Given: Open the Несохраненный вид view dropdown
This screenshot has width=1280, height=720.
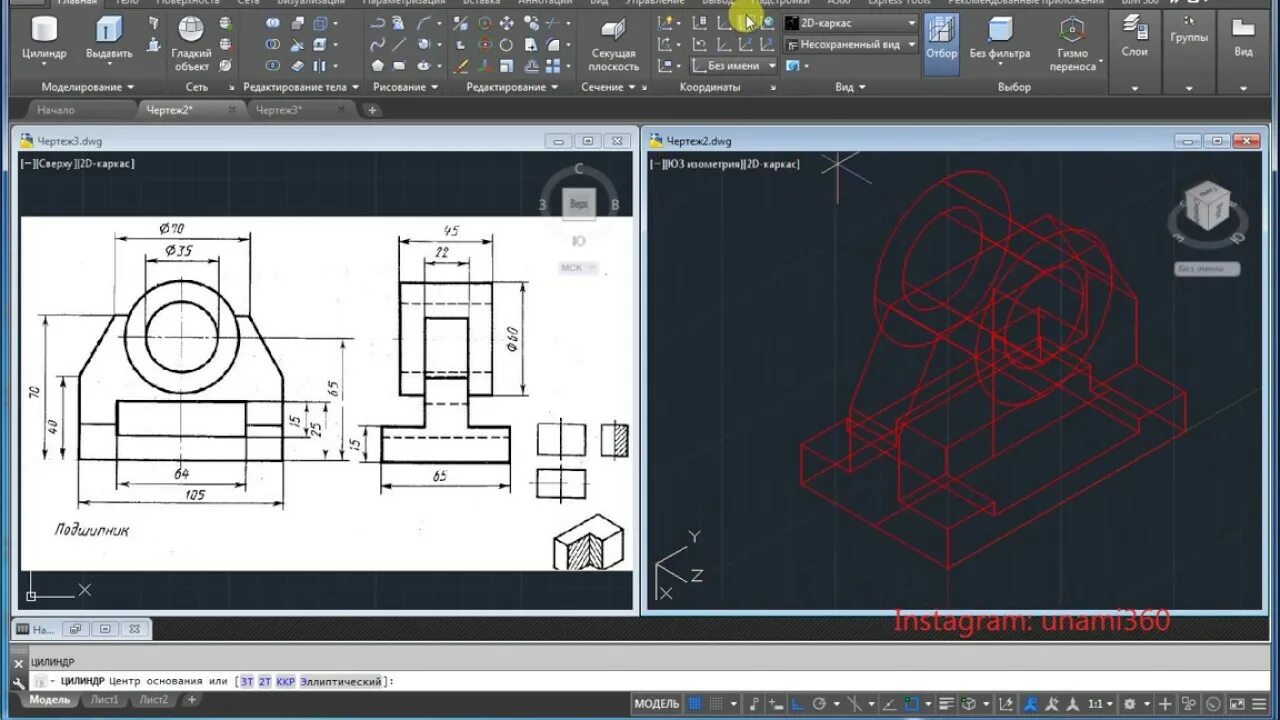Looking at the screenshot, I should pyautogui.click(x=851, y=44).
